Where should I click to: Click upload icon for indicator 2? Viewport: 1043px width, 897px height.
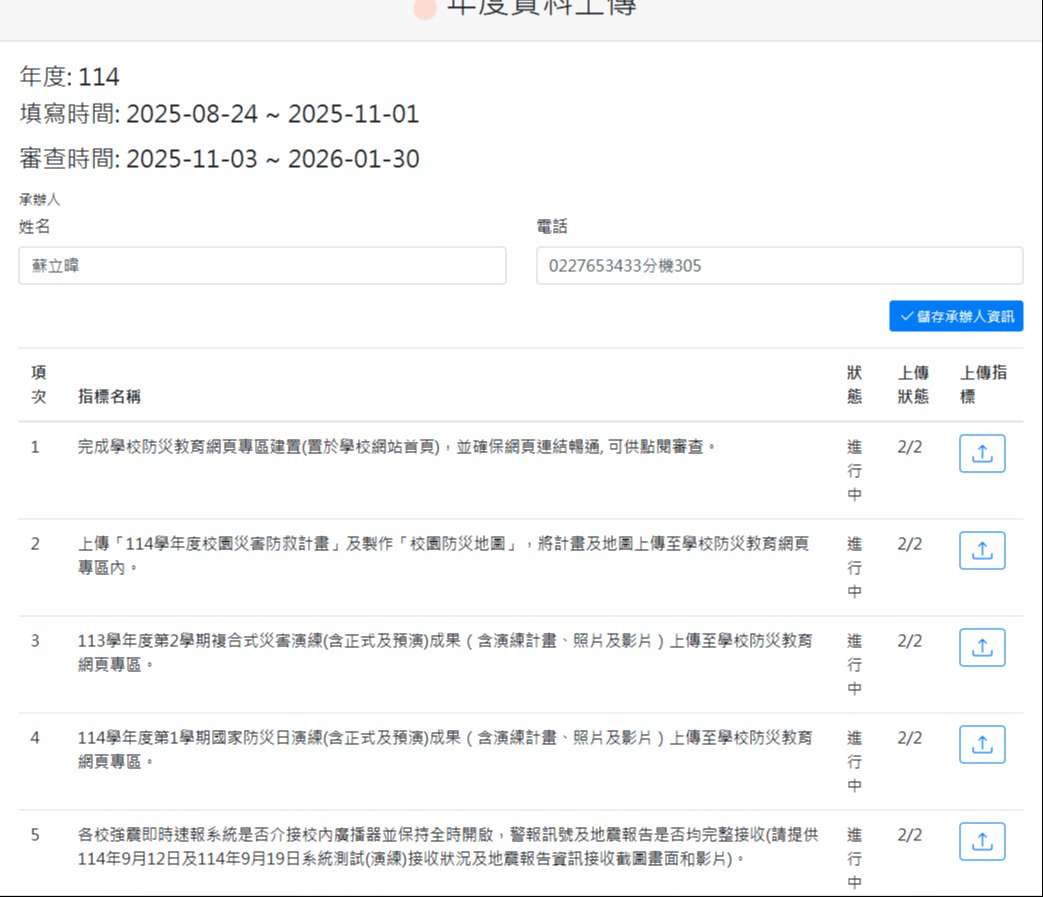(981, 551)
